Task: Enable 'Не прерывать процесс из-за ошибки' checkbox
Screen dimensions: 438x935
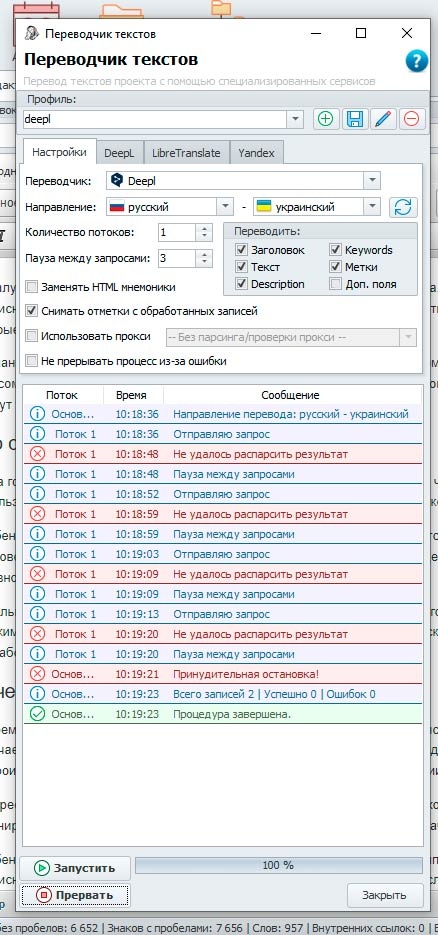Action: pos(32,361)
